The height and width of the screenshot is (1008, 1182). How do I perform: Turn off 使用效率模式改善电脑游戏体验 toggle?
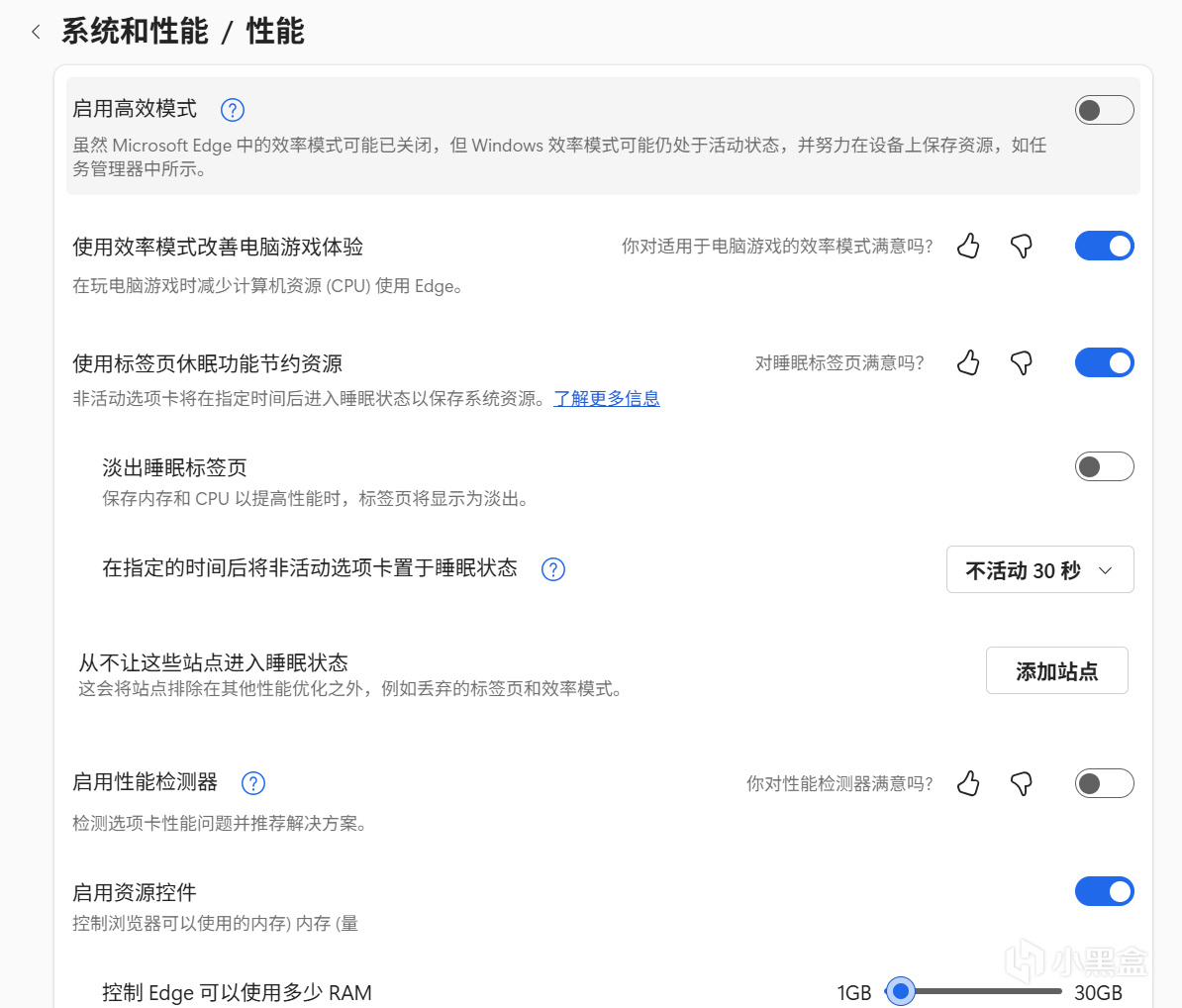[1105, 246]
